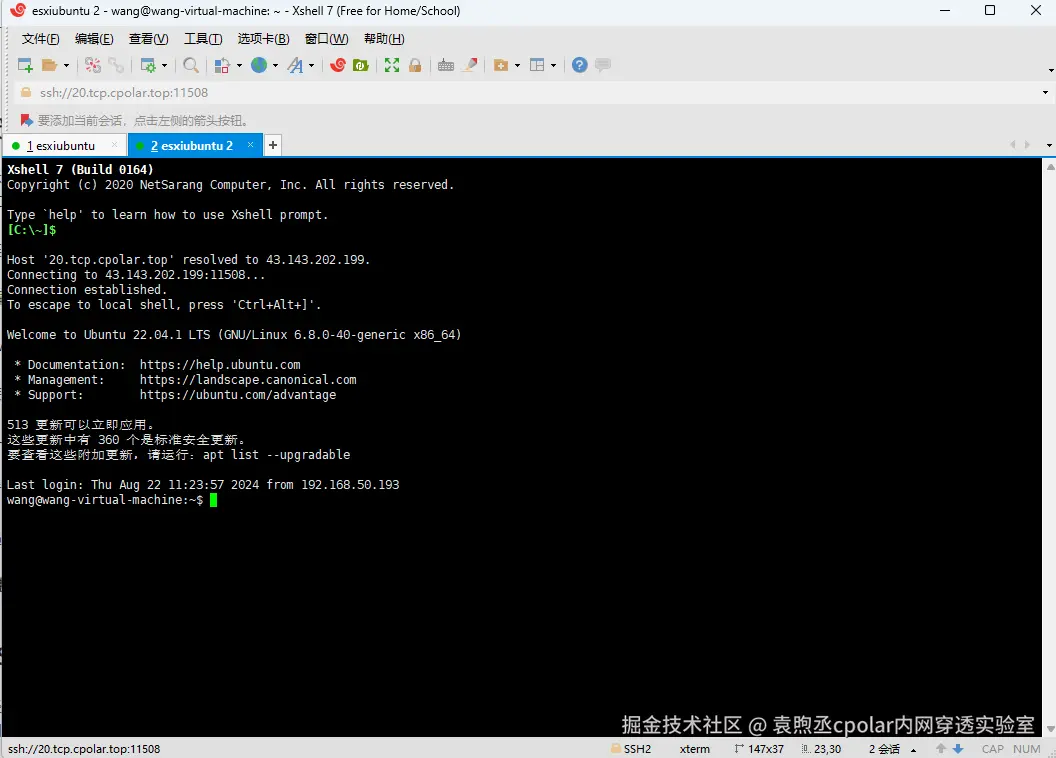1056x758 pixels.
Task: Close the 1 esxiubuntu tab
Action: 114,145
